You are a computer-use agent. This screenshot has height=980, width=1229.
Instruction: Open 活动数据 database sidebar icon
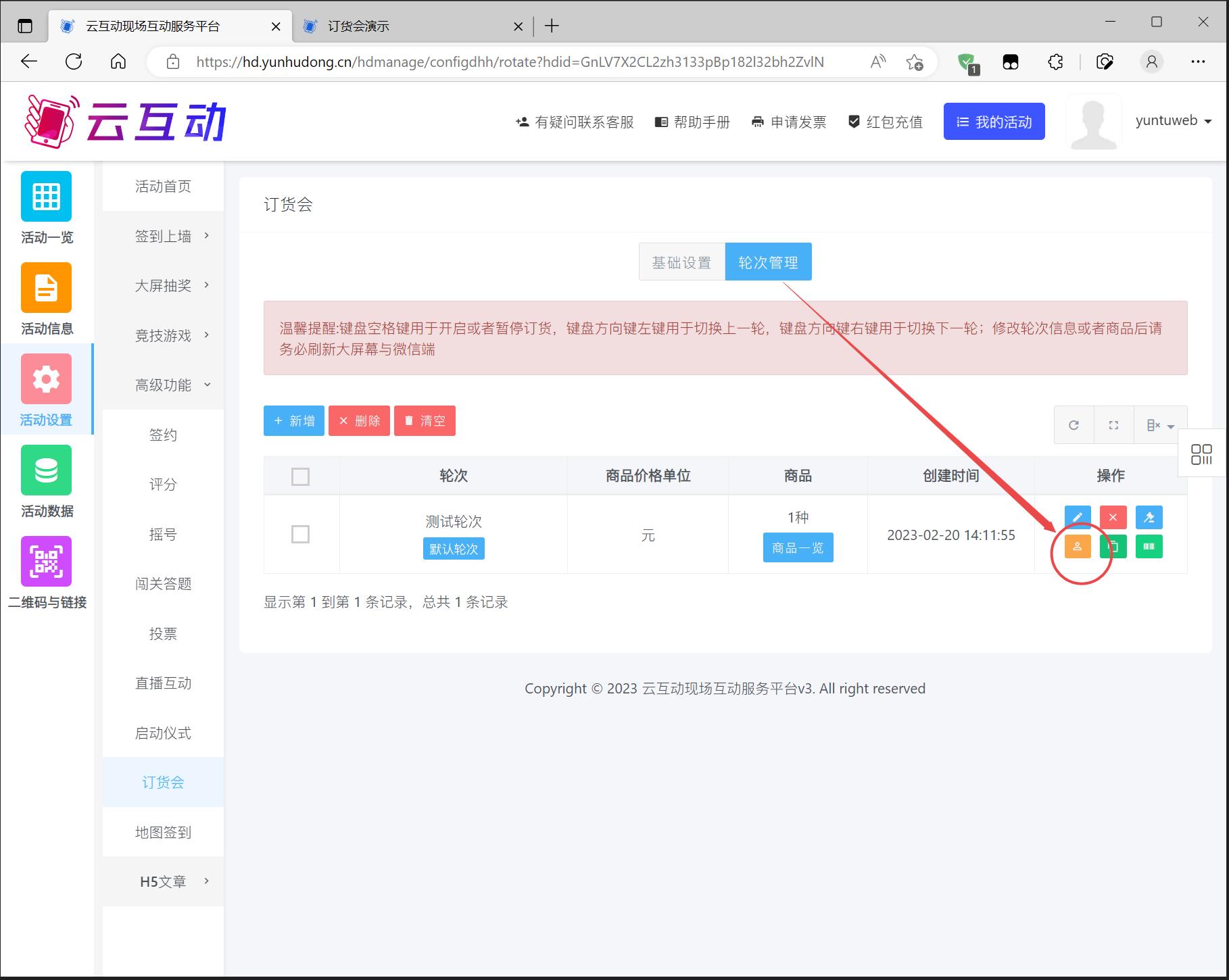[46, 470]
